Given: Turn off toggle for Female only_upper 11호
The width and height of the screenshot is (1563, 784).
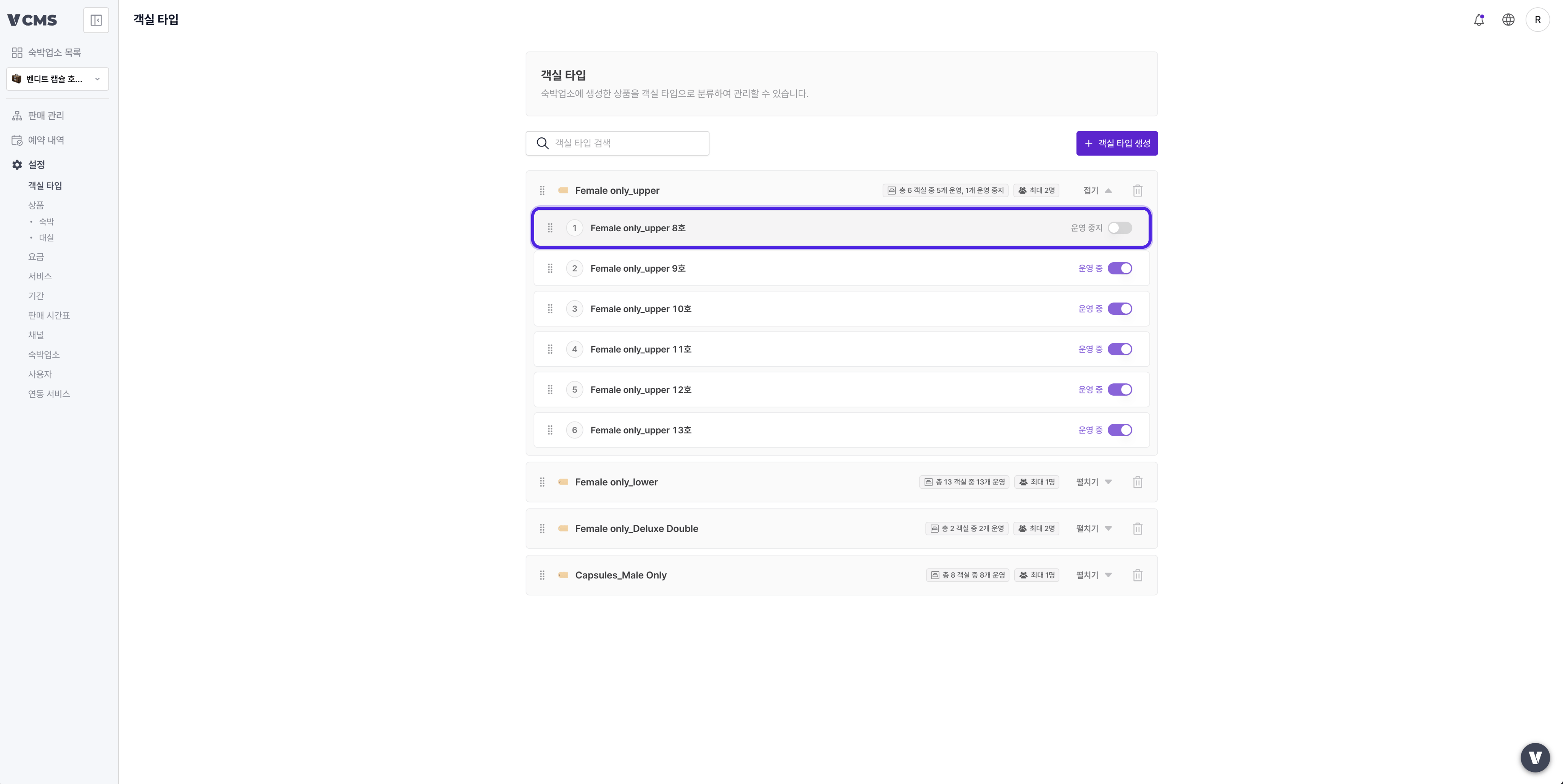Looking at the screenshot, I should 1120,349.
